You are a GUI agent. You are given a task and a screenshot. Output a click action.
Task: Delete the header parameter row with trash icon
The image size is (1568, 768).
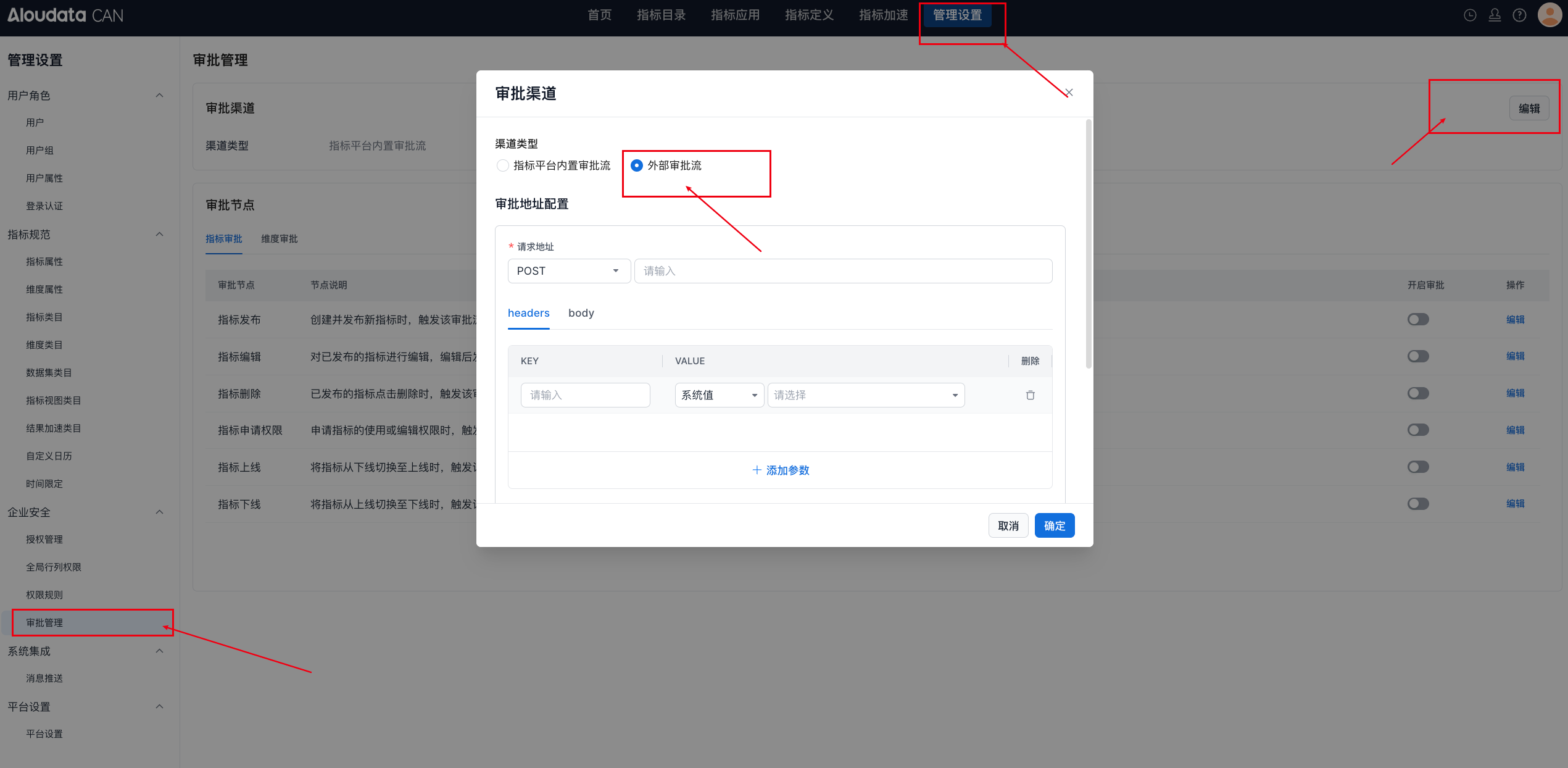[x=1030, y=395]
